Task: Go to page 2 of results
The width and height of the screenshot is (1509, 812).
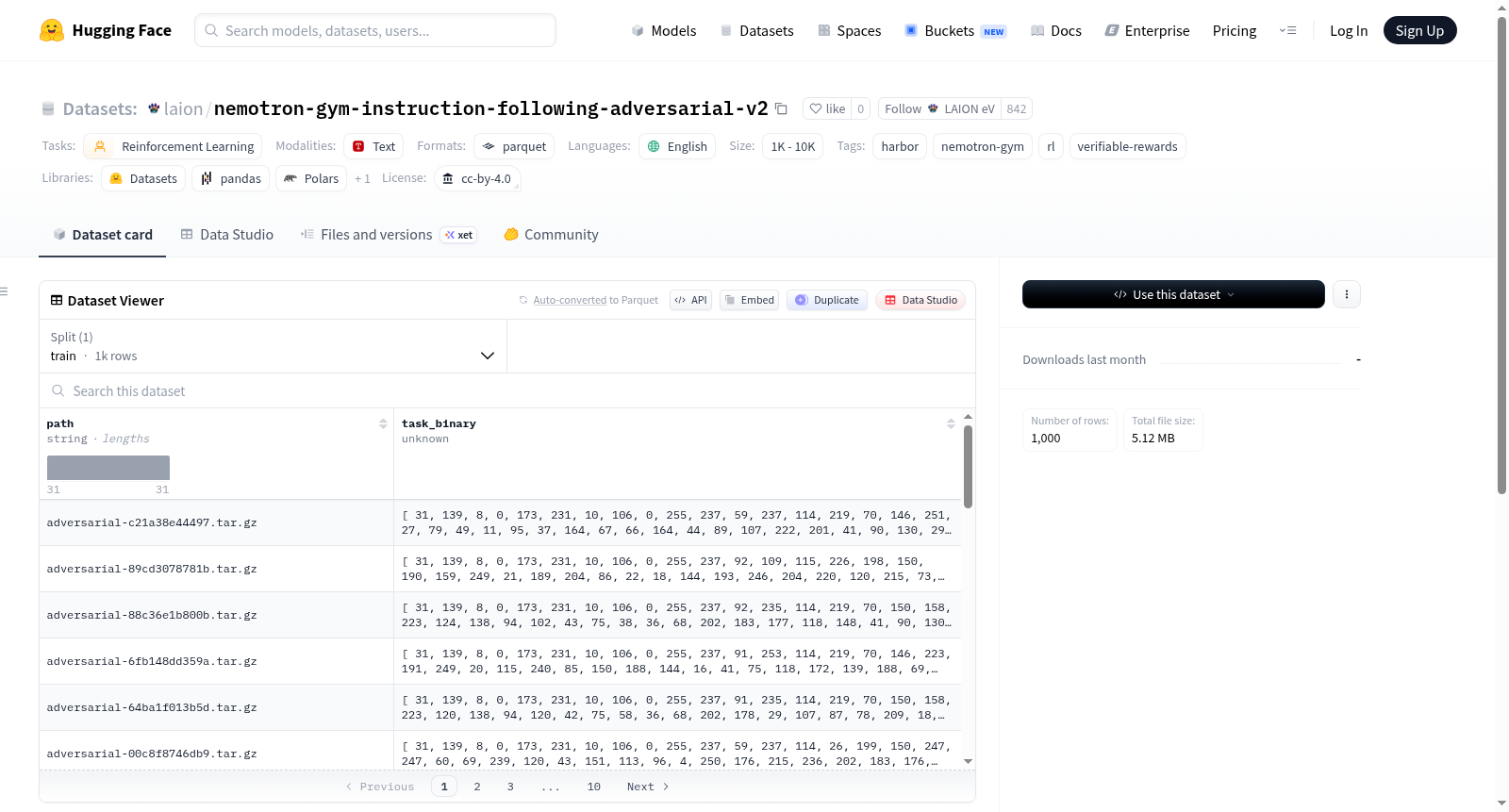Action: [x=477, y=787]
